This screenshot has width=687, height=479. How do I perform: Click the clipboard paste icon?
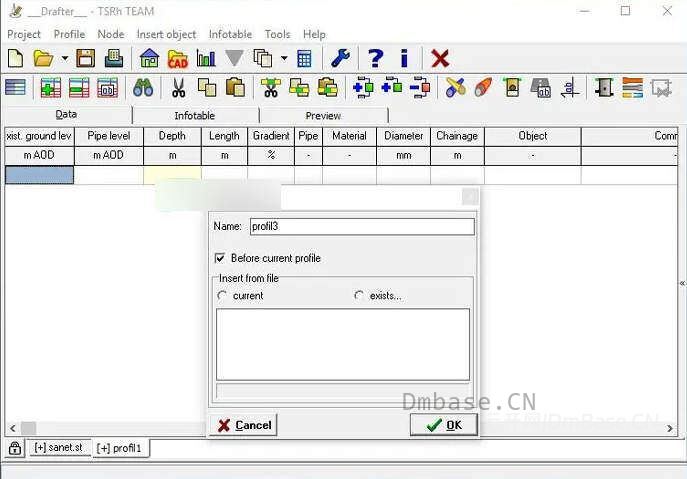pos(235,87)
